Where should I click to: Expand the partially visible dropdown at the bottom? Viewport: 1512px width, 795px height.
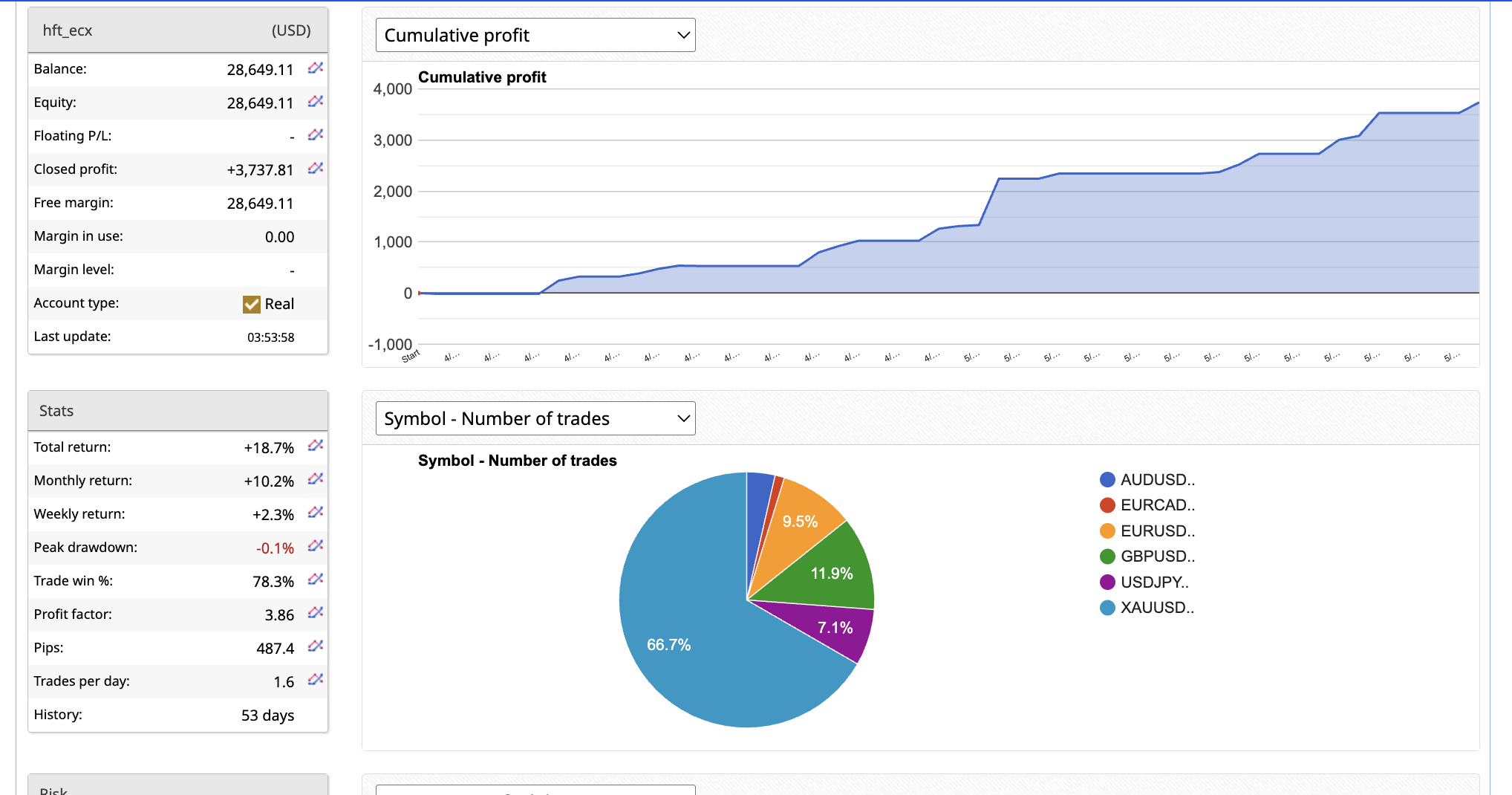coord(535,790)
